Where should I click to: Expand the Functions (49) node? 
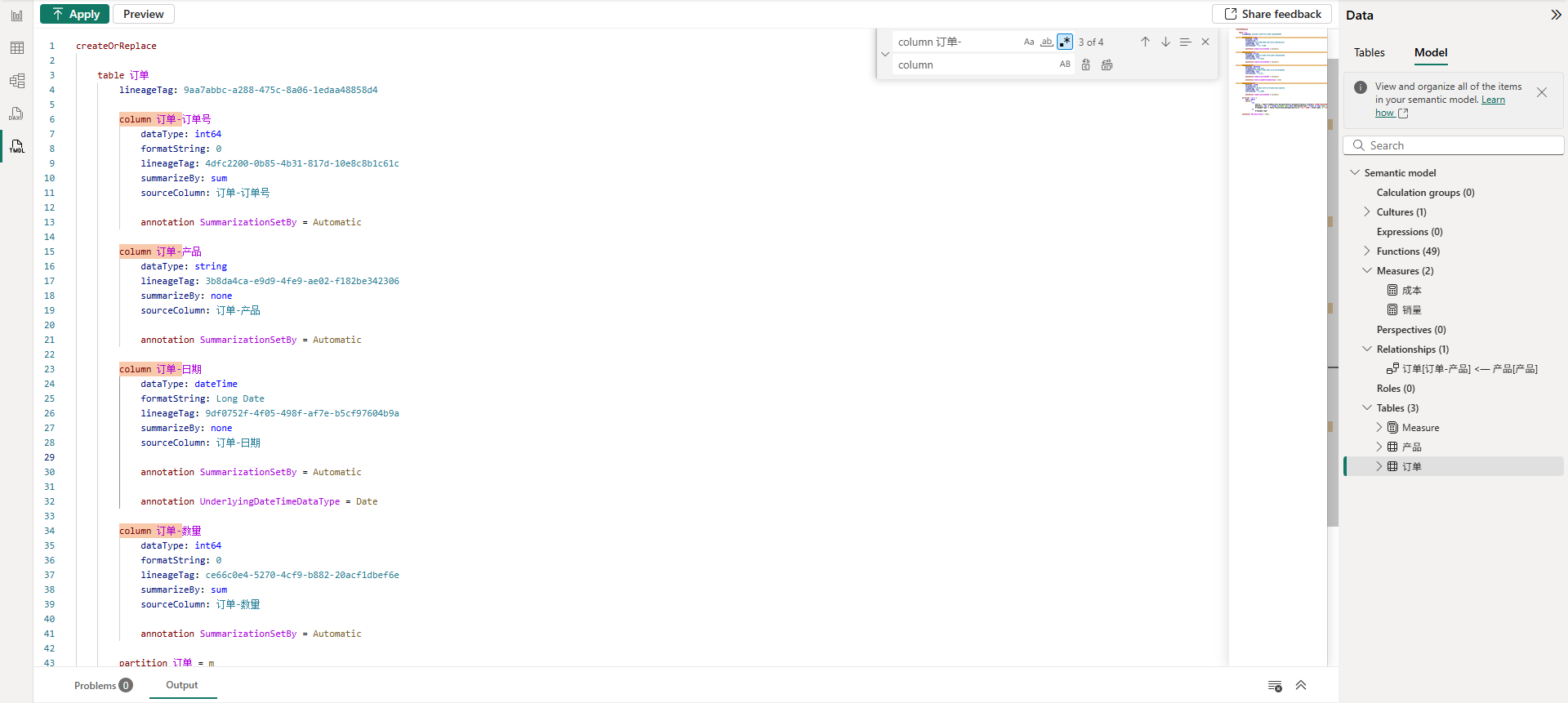[1367, 251]
